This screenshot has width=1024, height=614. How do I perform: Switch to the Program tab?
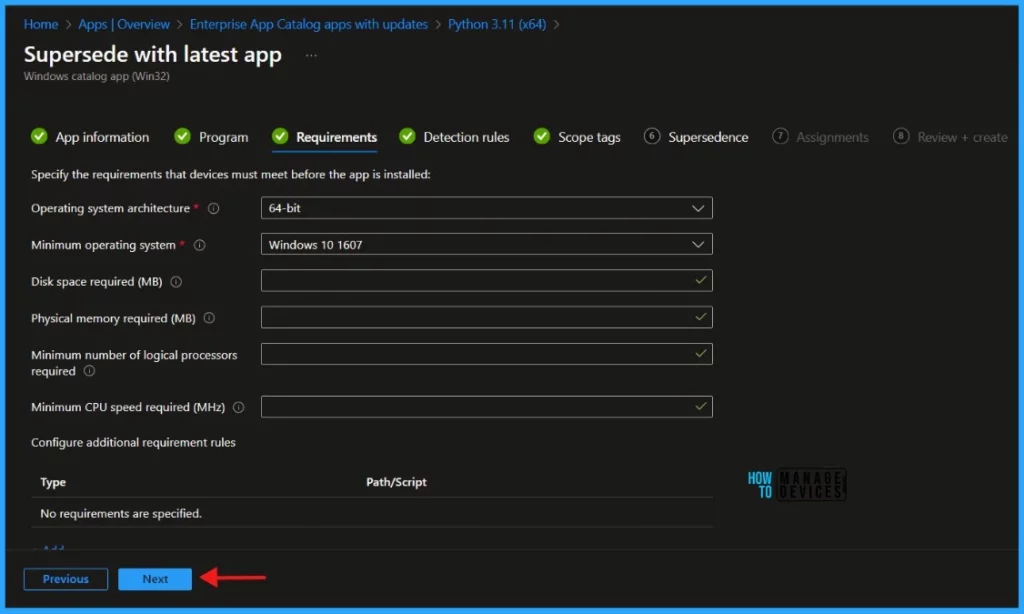pos(223,137)
